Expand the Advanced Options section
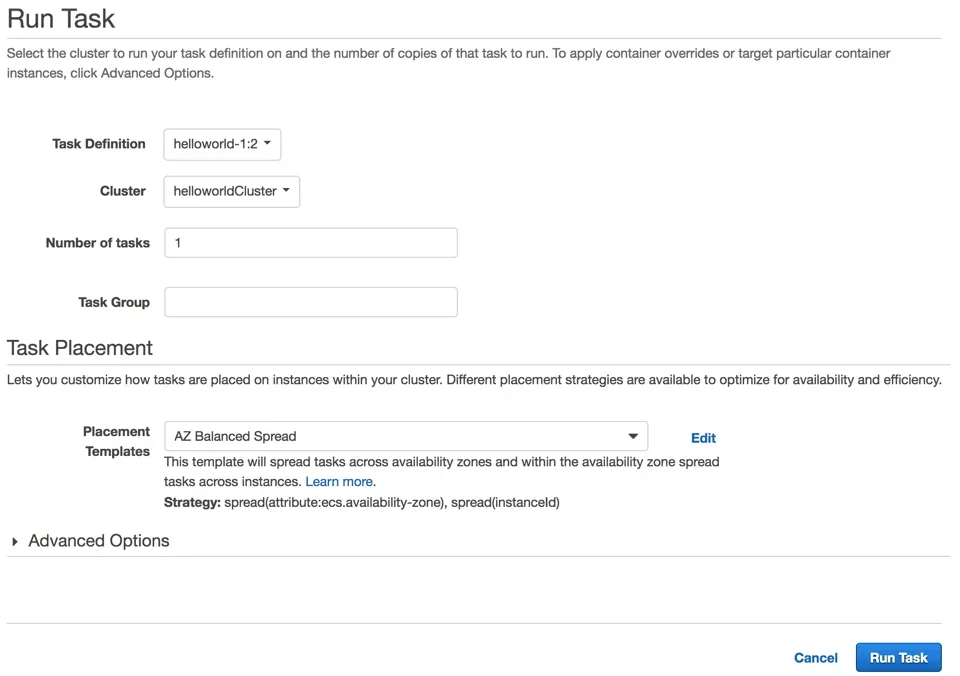960x676 pixels. tap(98, 541)
